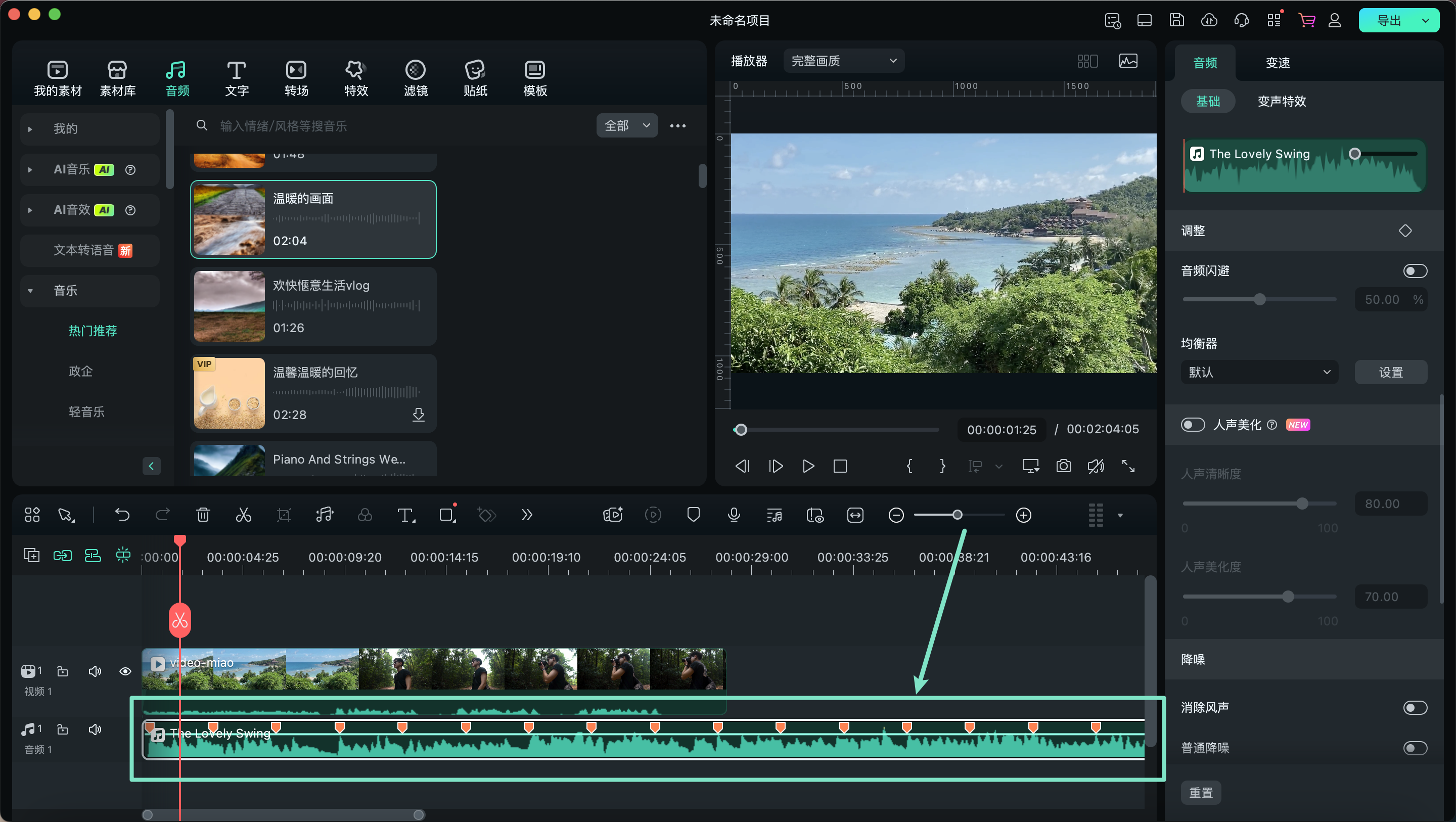Open the timeline layout options dropdown arrow
Image resolution: width=1456 pixels, height=822 pixels.
pyautogui.click(x=1120, y=515)
